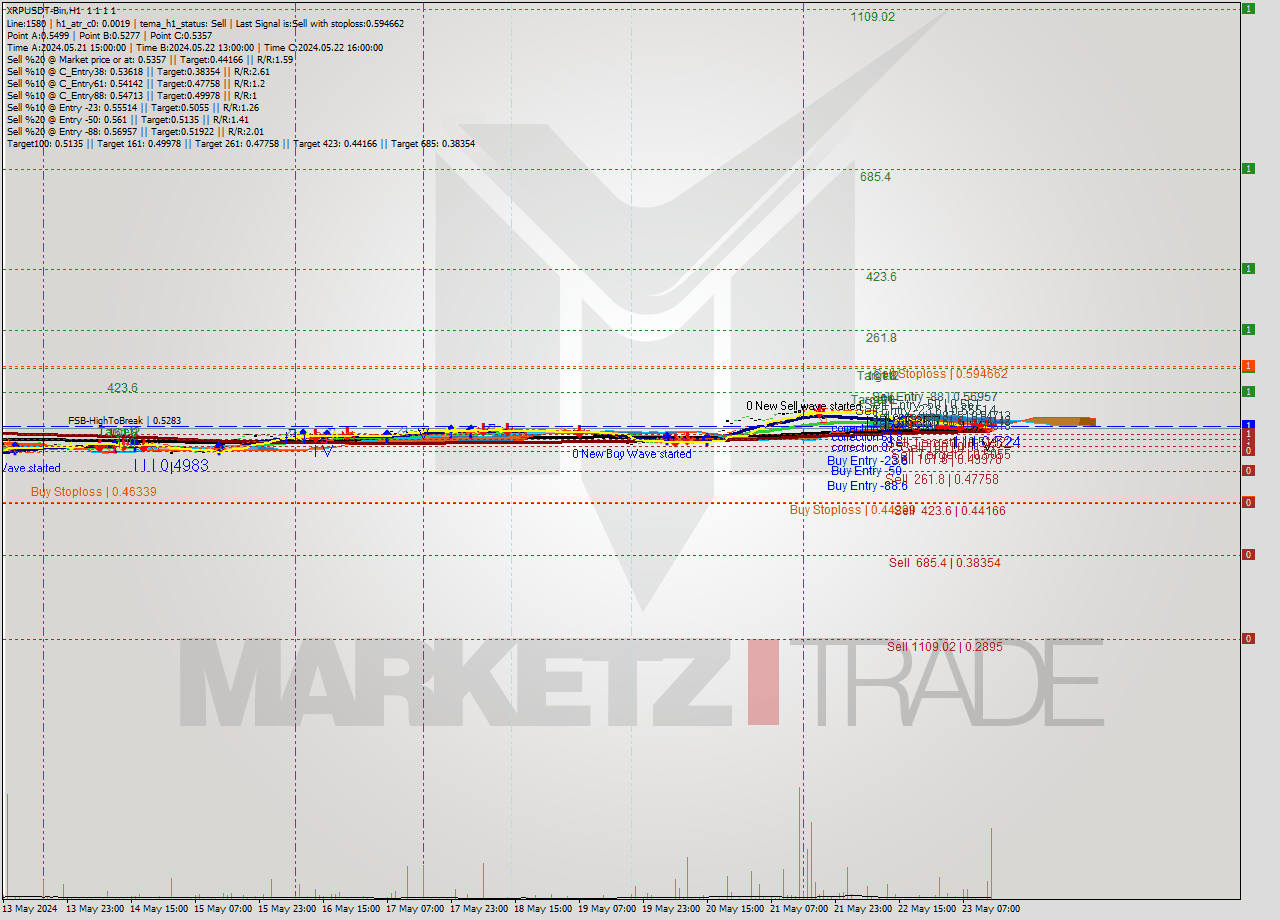This screenshot has height=920, width=1280.
Task: Click the green '1109.02' level text at top
Action: click(872, 17)
